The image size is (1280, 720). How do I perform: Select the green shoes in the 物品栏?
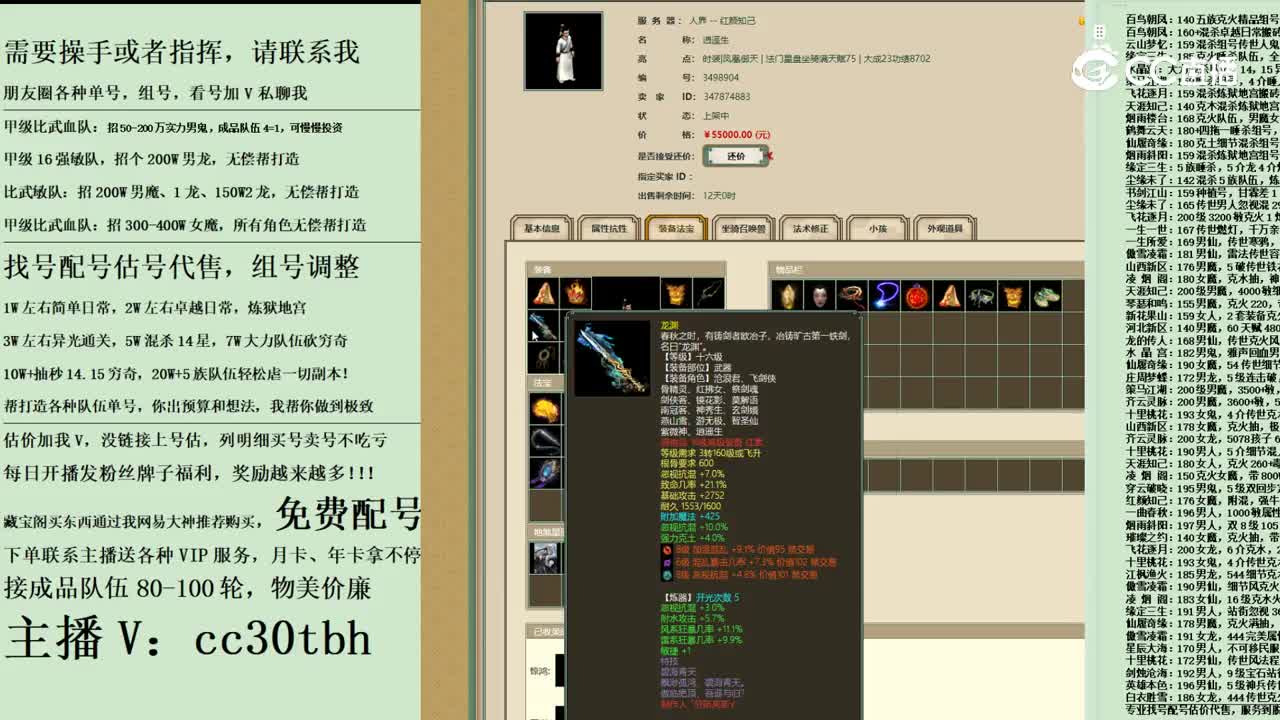pos(1046,296)
